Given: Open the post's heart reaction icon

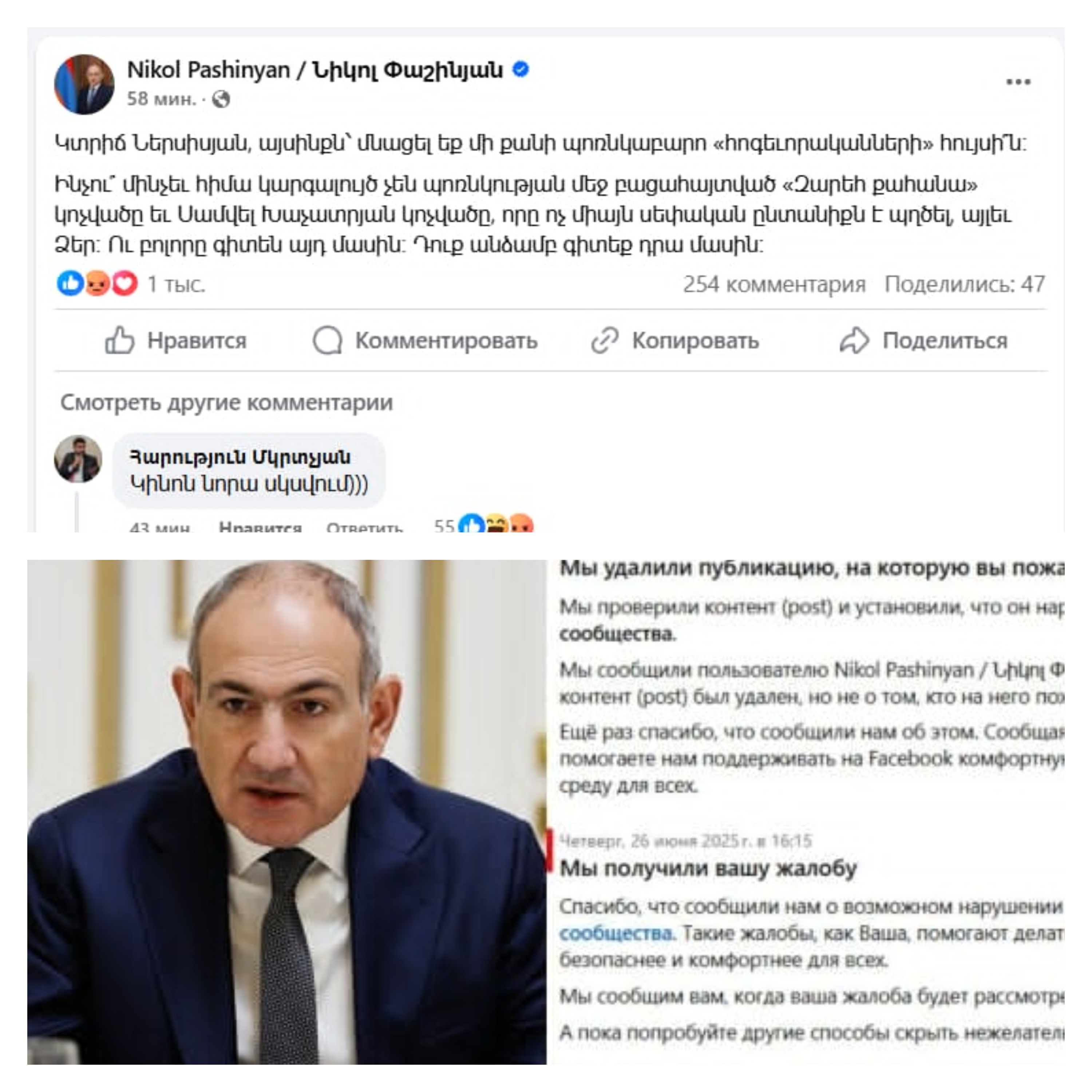Looking at the screenshot, I should click(x=125, y=283).
